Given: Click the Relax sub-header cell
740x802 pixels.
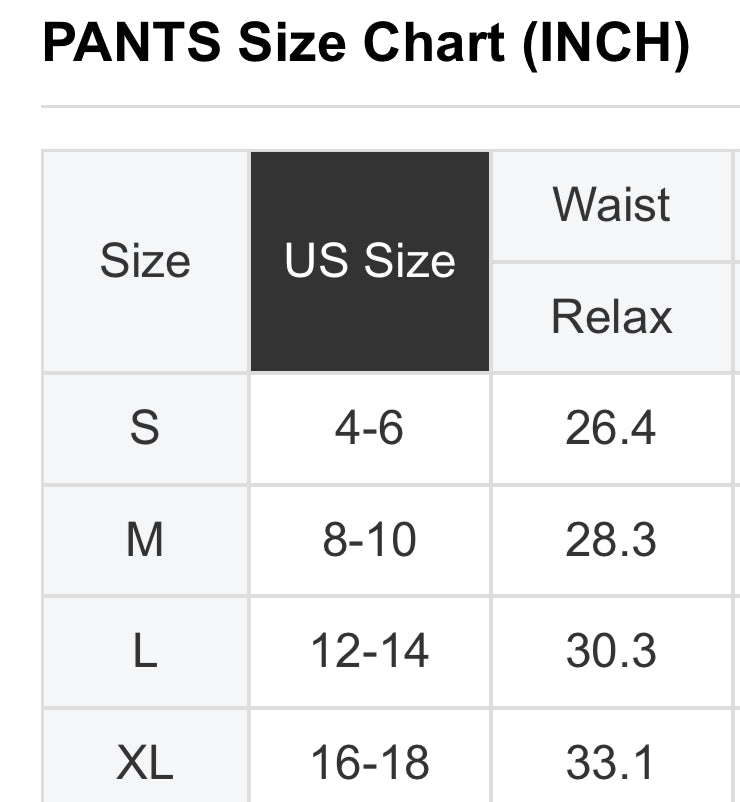Looking at the screenshot, I should click(611, 317).
